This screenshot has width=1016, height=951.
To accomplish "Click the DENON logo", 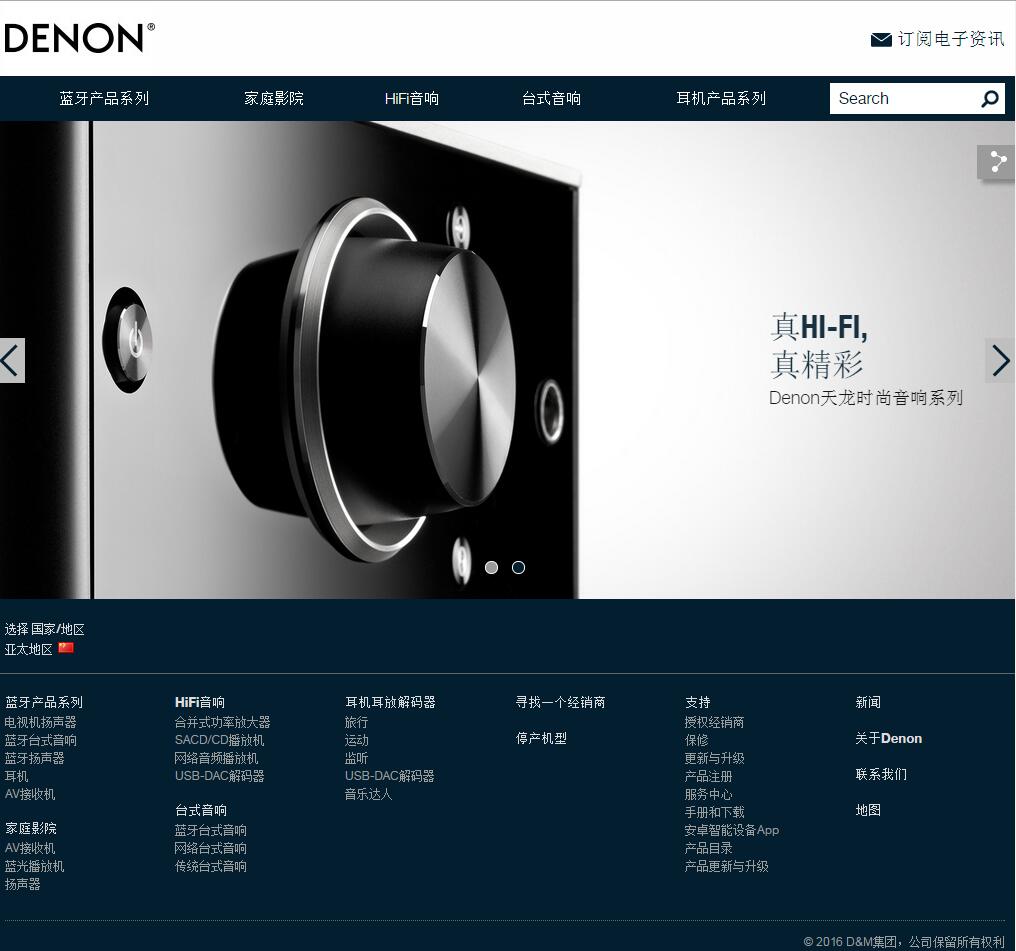I will pyautogui.click(x=79, y=38).
